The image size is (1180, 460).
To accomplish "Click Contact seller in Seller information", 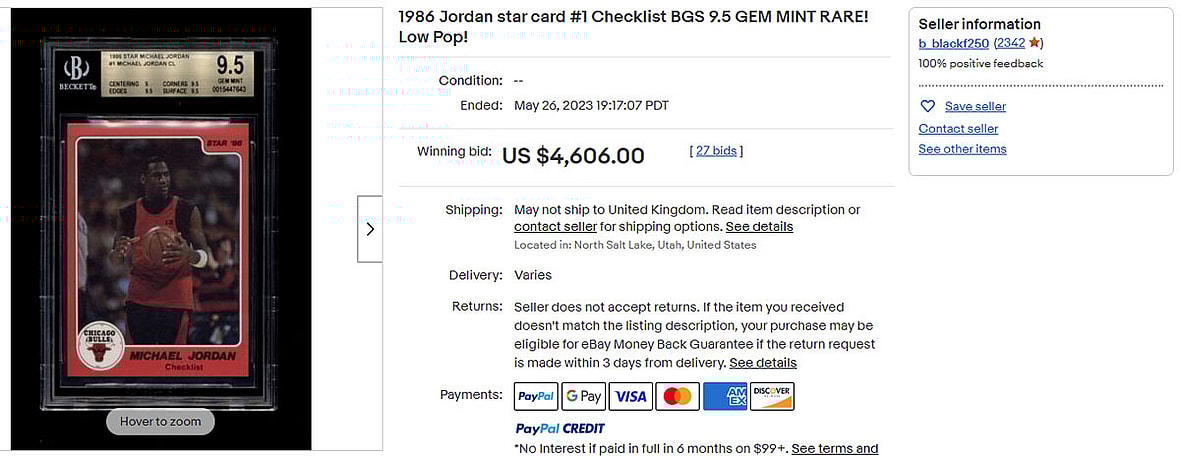I will pyautogui.click(x=958, y=128).
